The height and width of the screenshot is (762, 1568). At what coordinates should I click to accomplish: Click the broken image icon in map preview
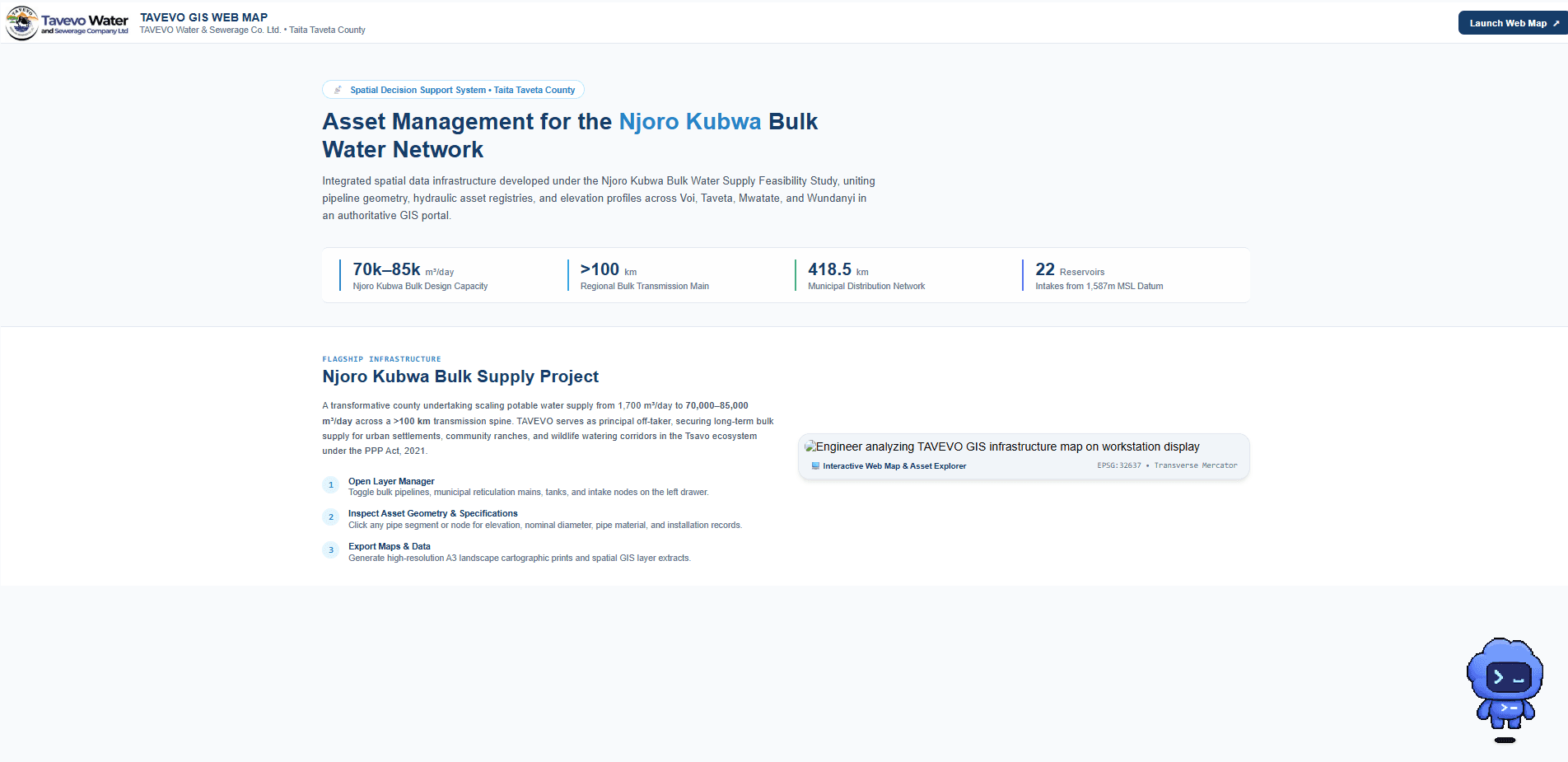point(810,446)
